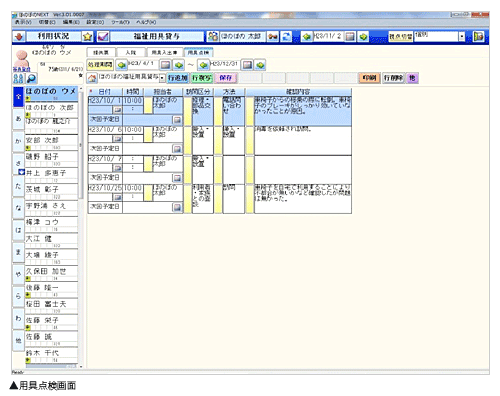Click the previous arrow for end date H23/12/31
Viewport: 500px width, 396px height.
203,65
